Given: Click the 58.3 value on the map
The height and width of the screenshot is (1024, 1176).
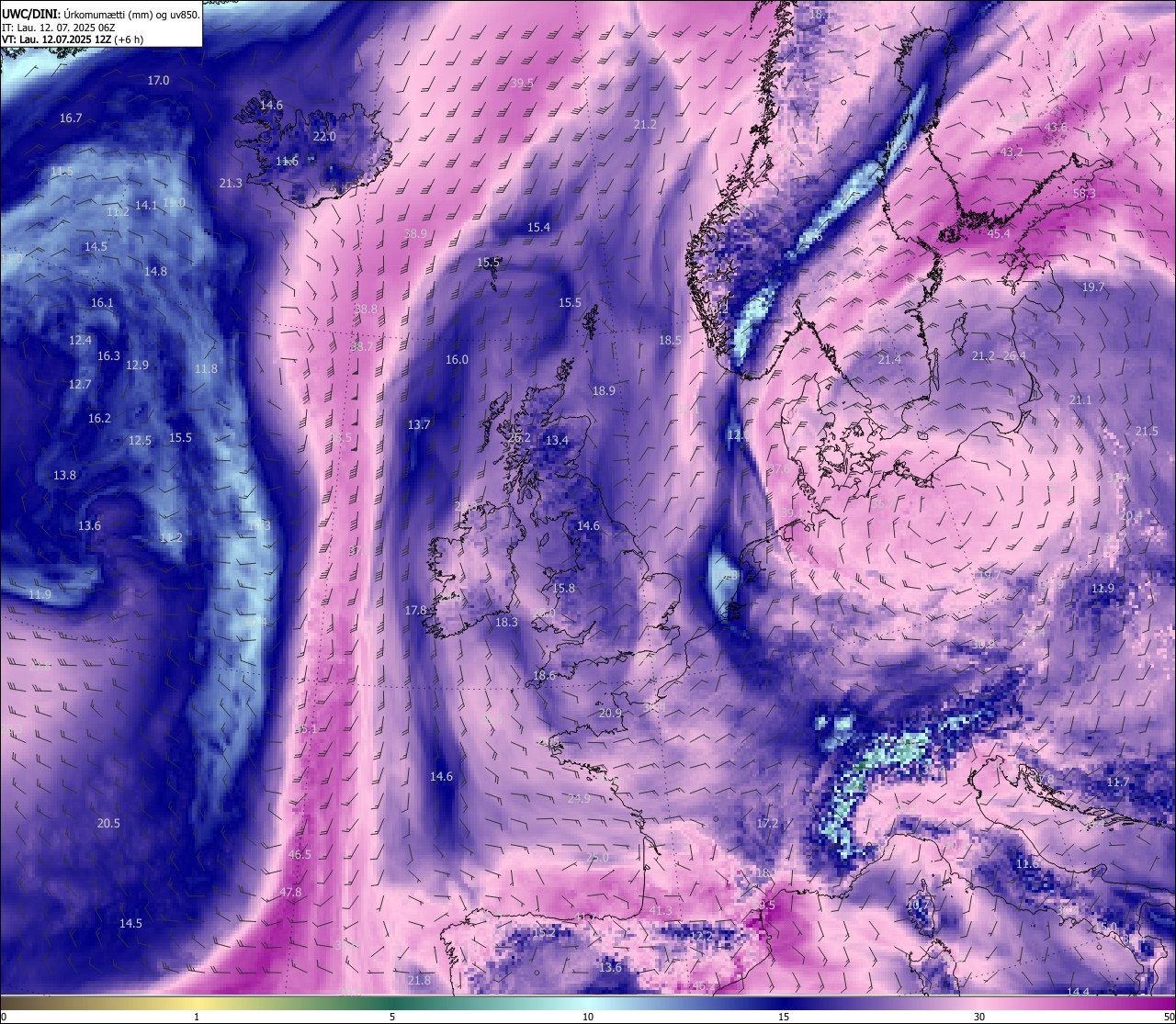Looking at the screenshot, I should click(1084, 194).
